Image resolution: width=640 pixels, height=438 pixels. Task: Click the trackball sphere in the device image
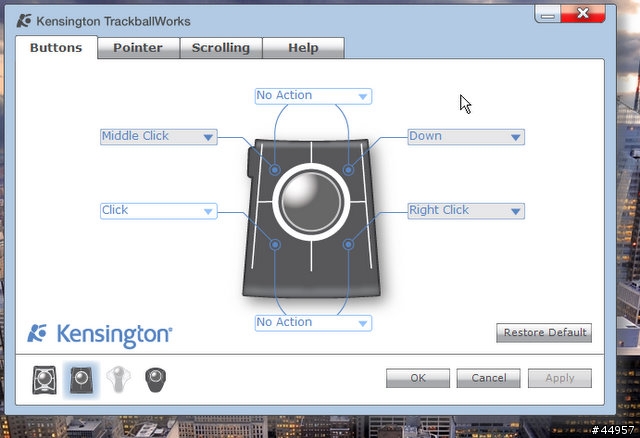[x=311, y=202]
